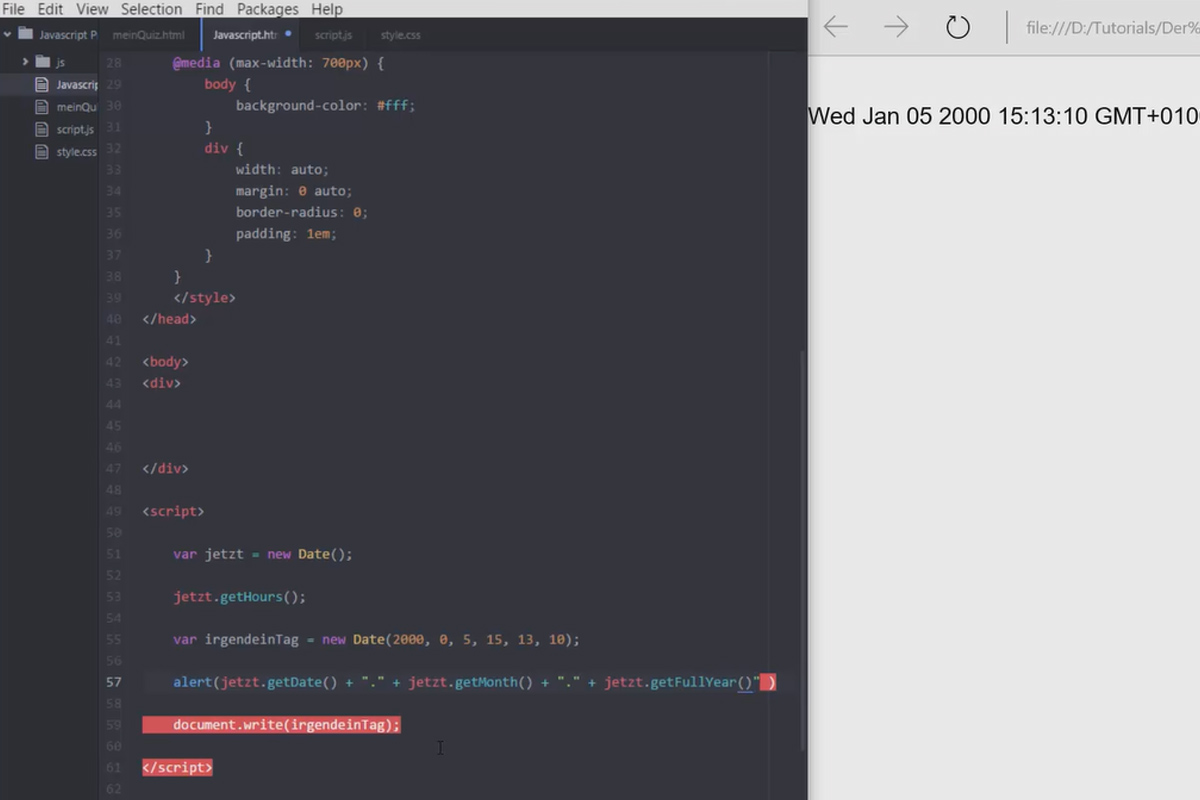Screen dimensions: 1200x800
Task: Click line number 57 in the gutter
Action: coord(113,682)
